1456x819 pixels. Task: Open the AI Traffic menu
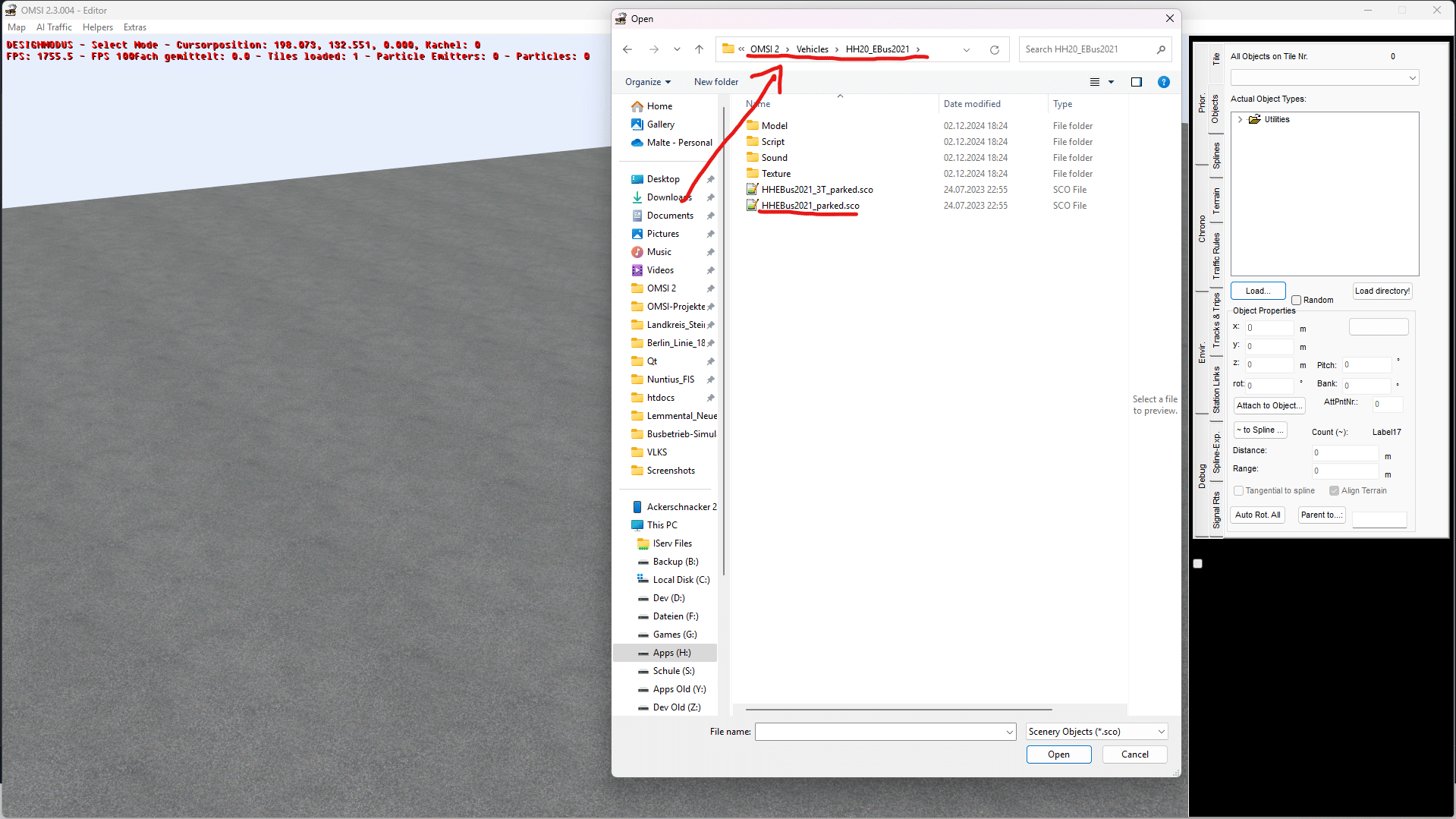coord(54,27)
